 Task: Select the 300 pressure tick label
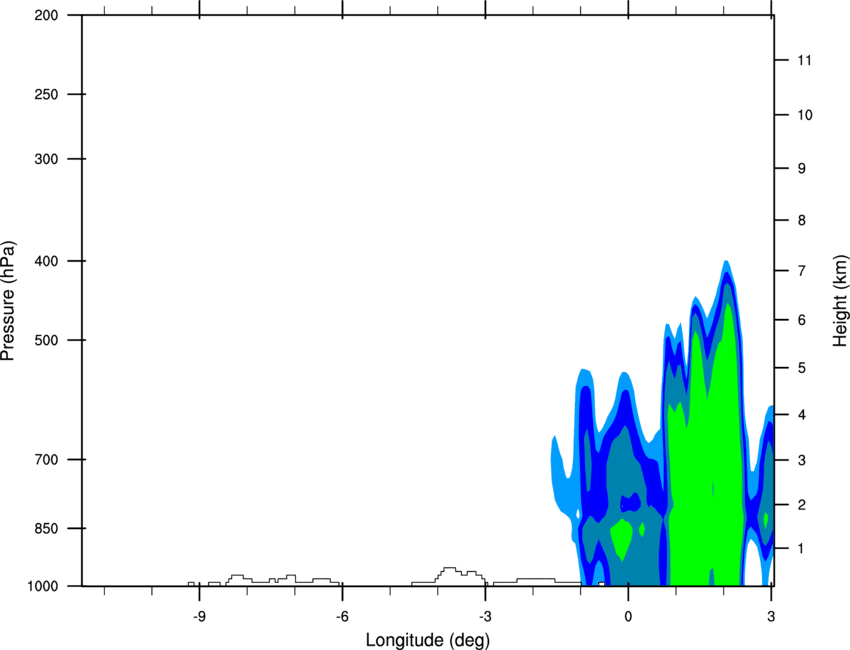[x=46, y=159]
